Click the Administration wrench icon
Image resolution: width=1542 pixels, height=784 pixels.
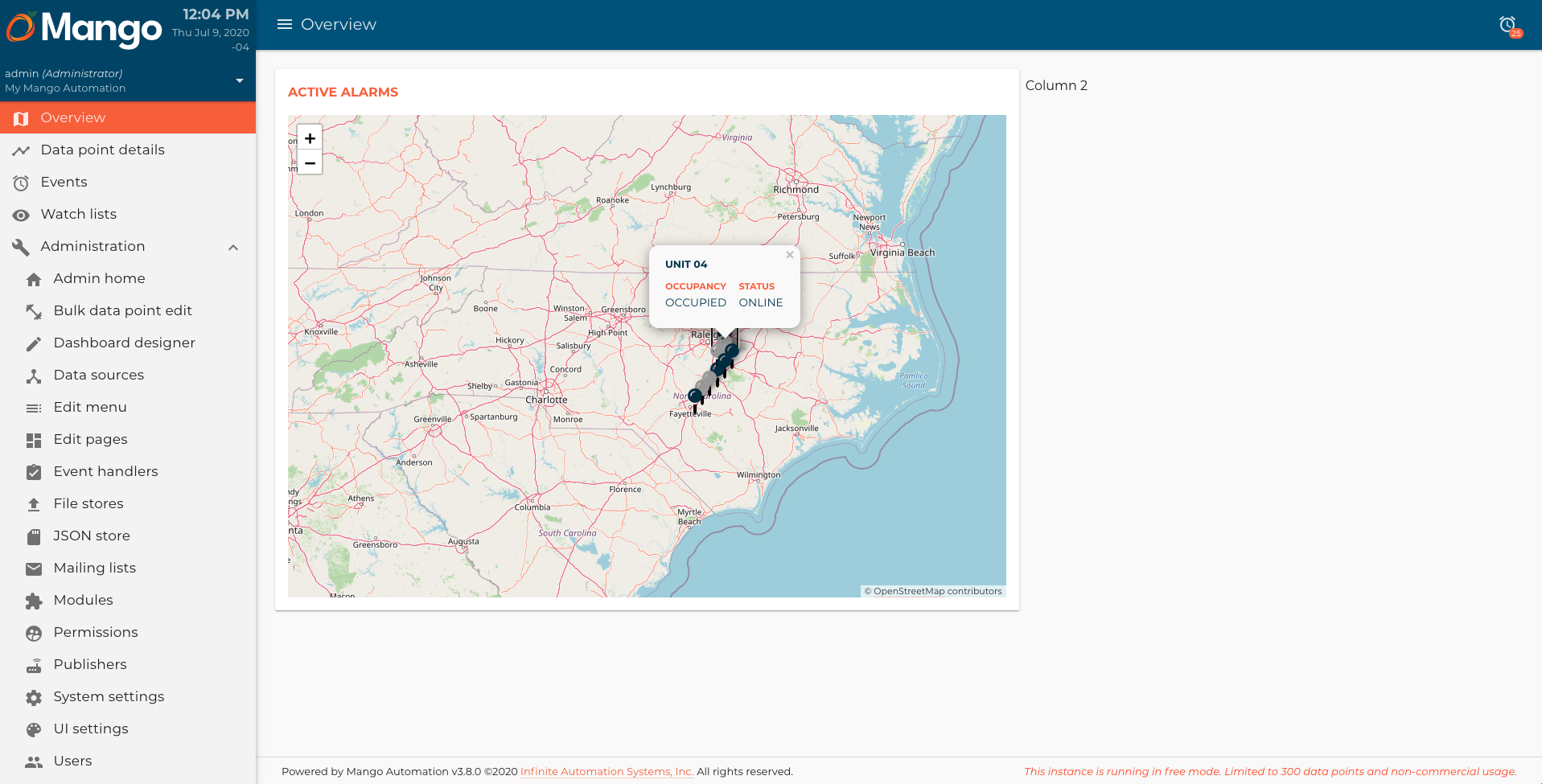(x=21, y=247)
